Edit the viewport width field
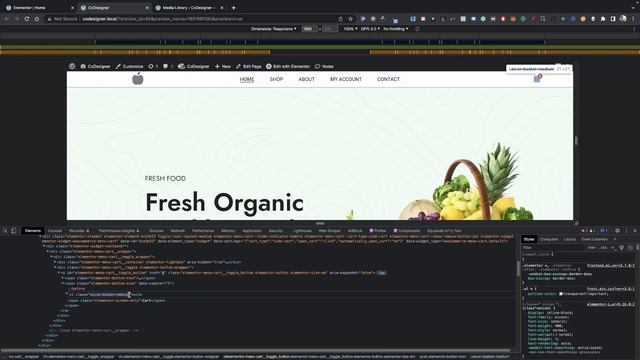 (309, 29)
